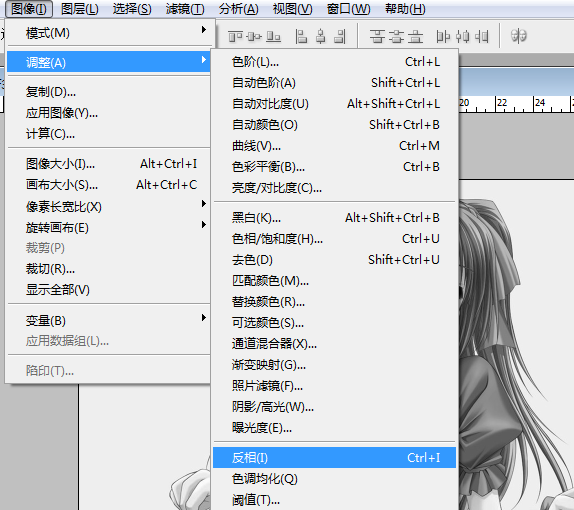
Task: Open 通道混合器(X)... adjustment
Action: (x=335, y=343)
